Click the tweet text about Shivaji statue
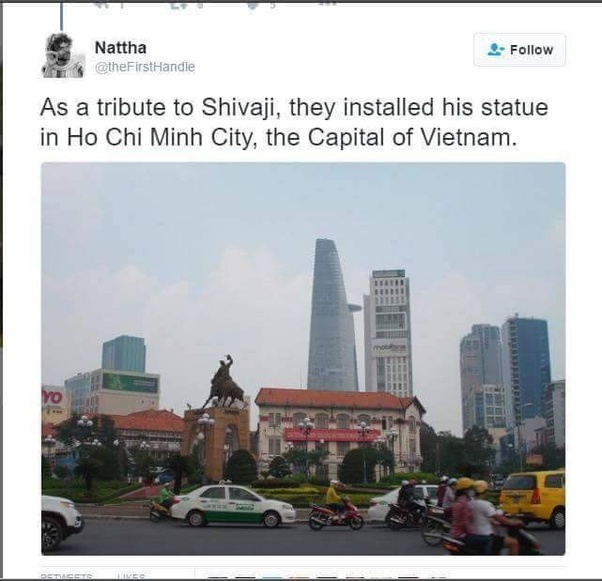The height and width of the screenshot is (581, 602). point(294,122)
